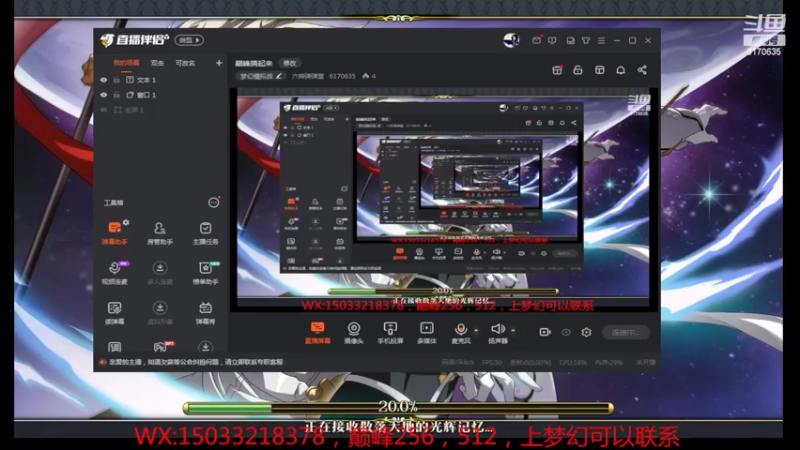Click the CPU:16% status readout
Screen dimensions: 800x450
pos(573,362)
